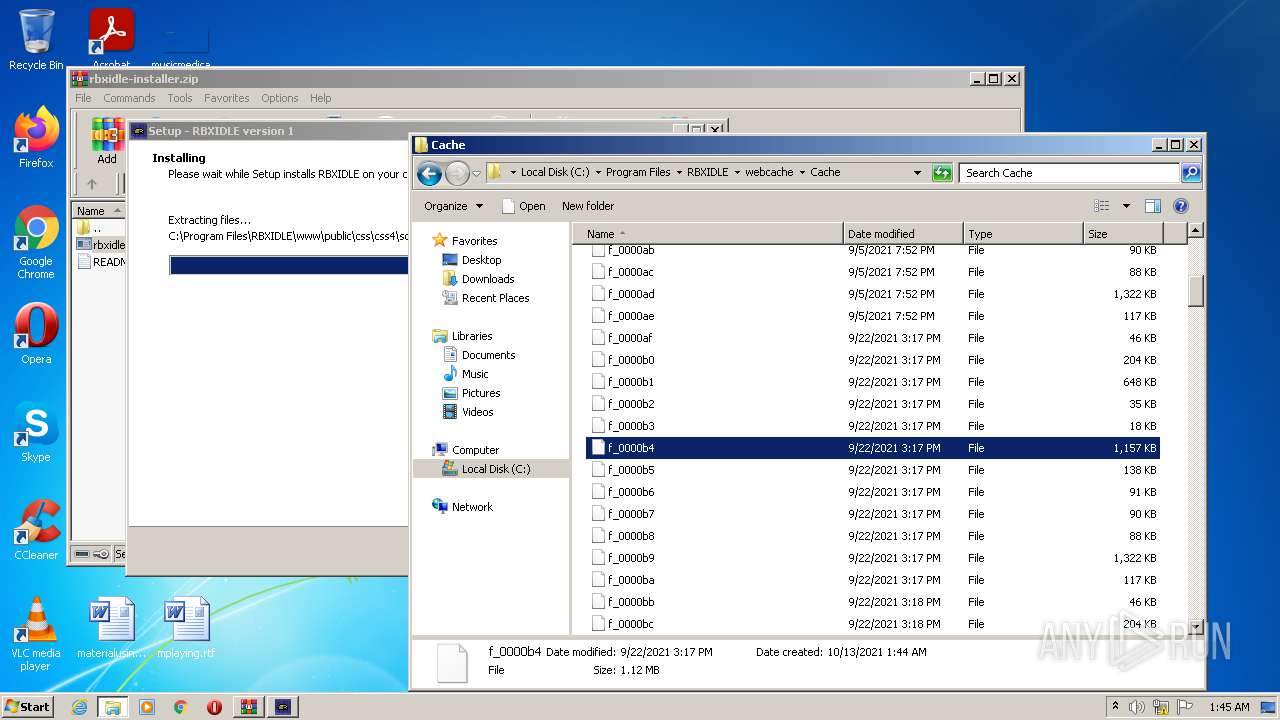
Task: Click the New folder button
Action: [588, 206]
